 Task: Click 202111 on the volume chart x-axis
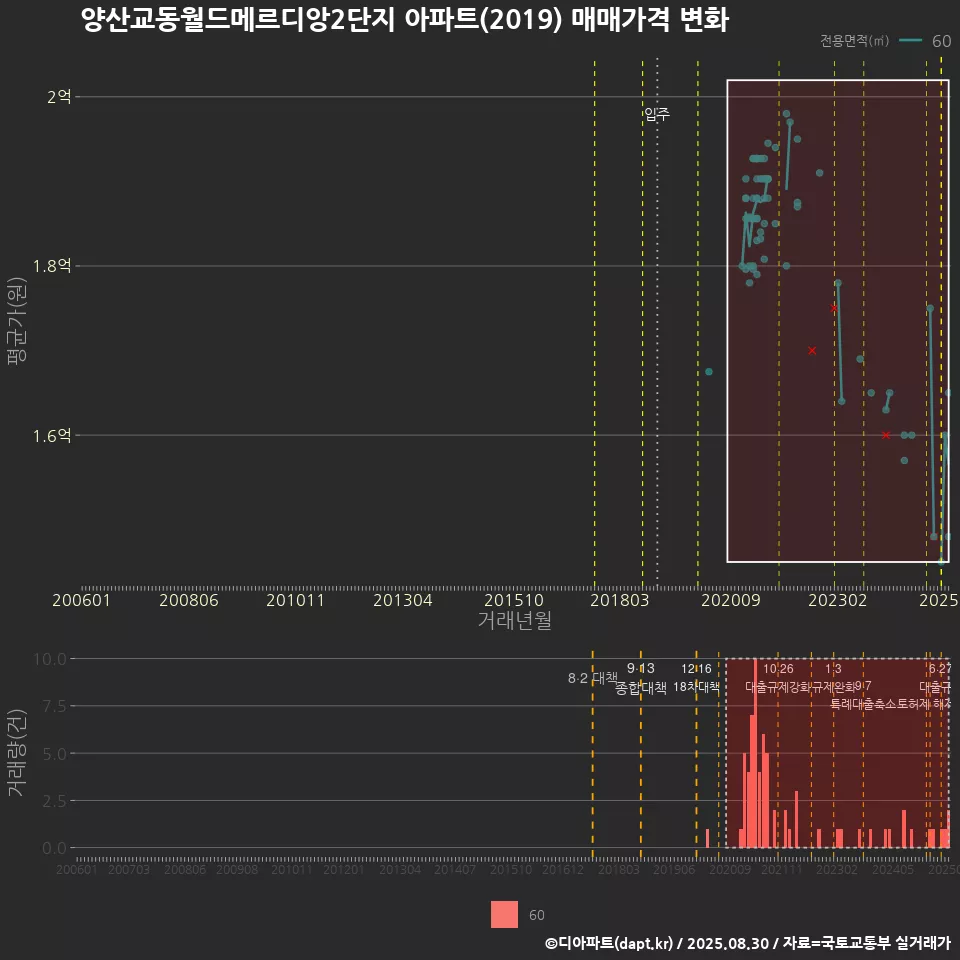pyautogui.click(x=782, y=869)
